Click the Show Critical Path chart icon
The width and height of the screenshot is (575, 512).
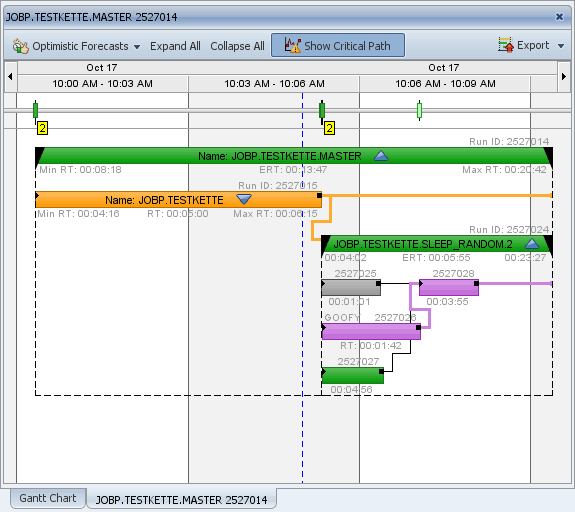292,45
